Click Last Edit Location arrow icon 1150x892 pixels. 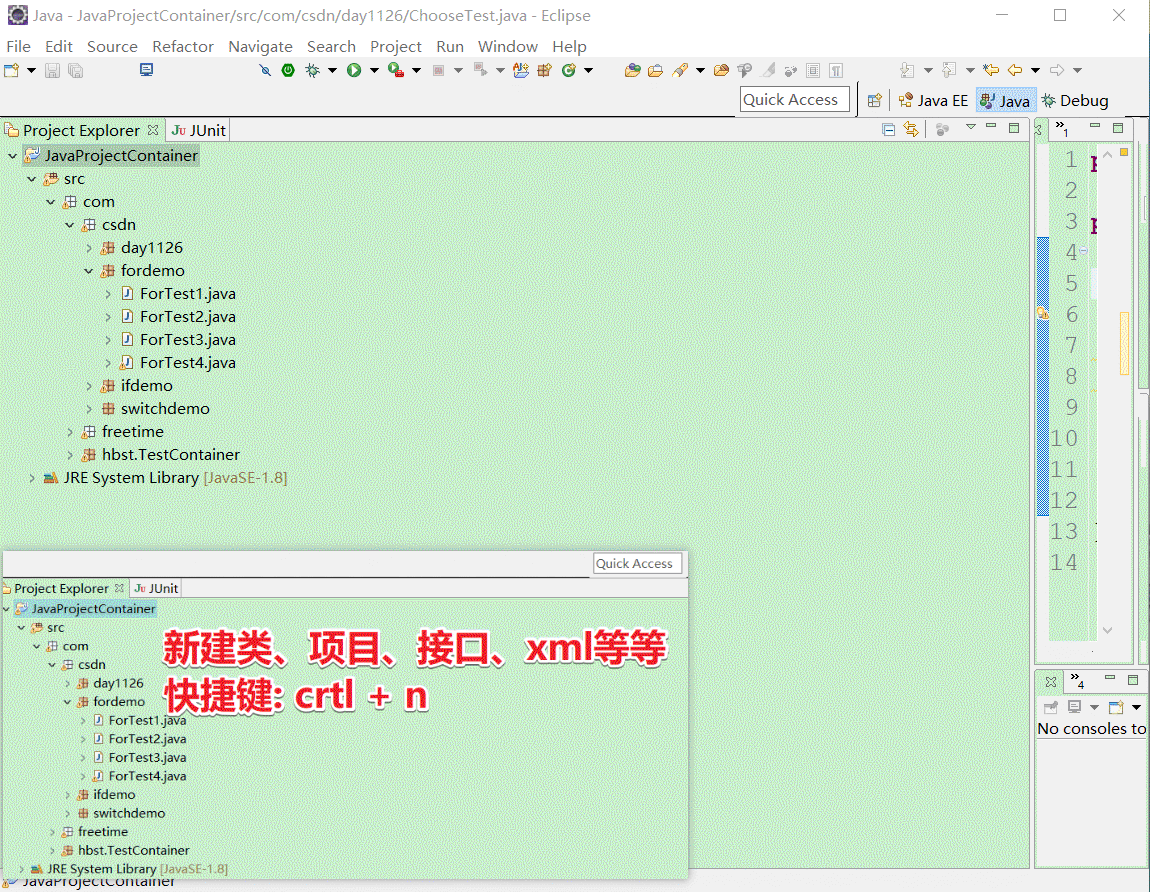[992, 70]
